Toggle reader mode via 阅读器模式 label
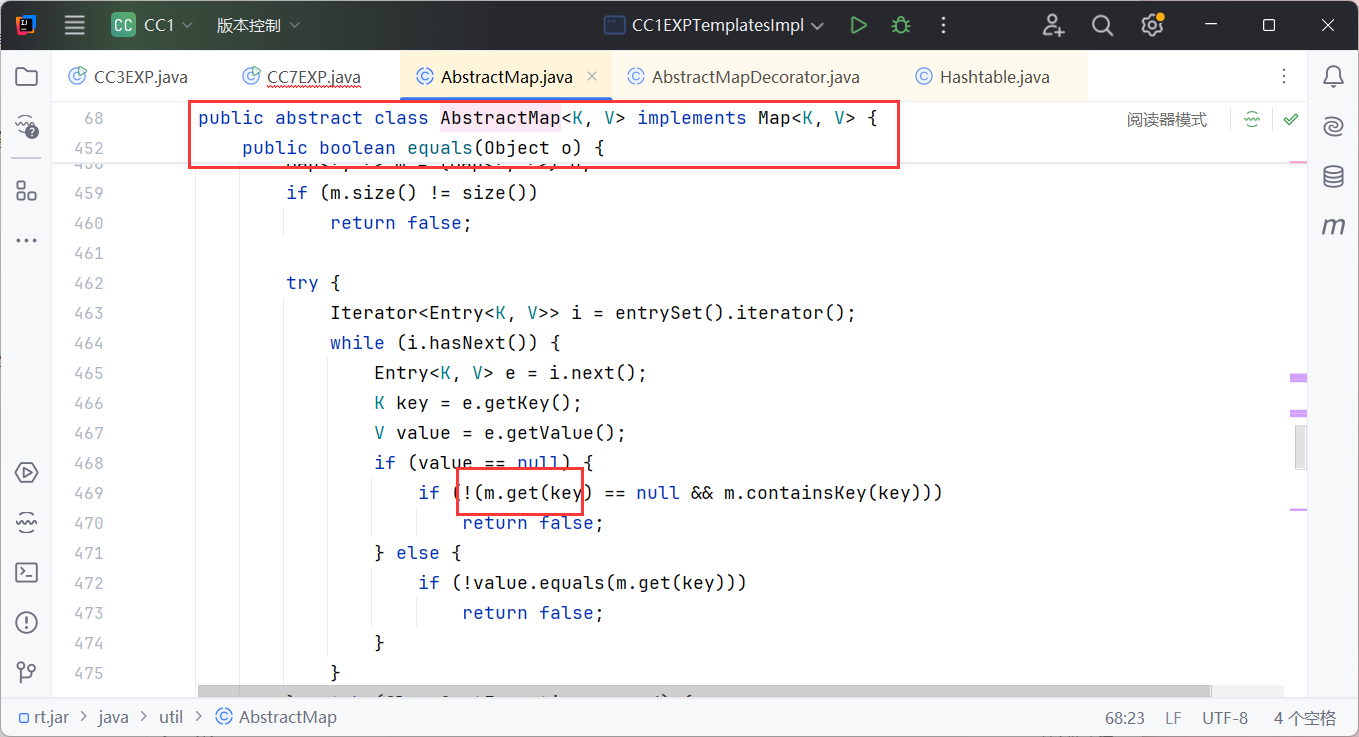The height and width of the screenshot is (737, 1359). pos(1166,120)
